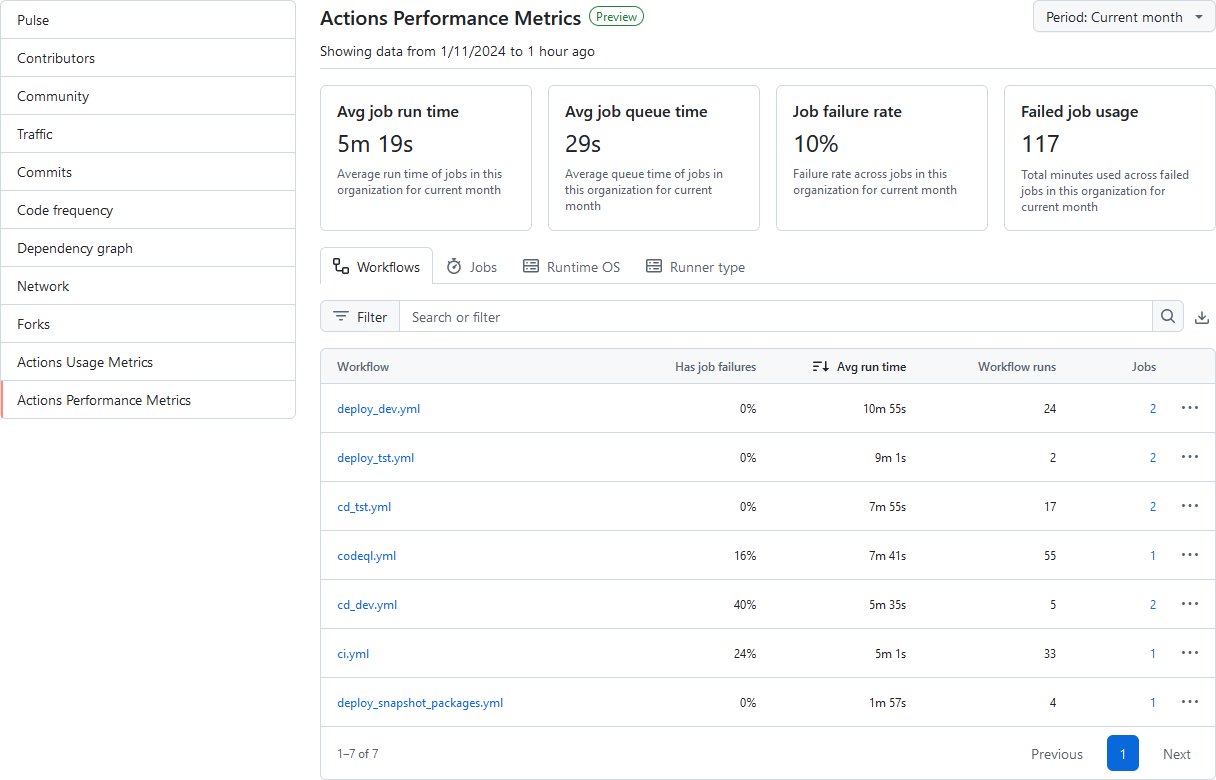The image size is (1216, 780).
Task: Switch to the Runtime OS tab
Action: pyautogui.click(x=571, y=267)
